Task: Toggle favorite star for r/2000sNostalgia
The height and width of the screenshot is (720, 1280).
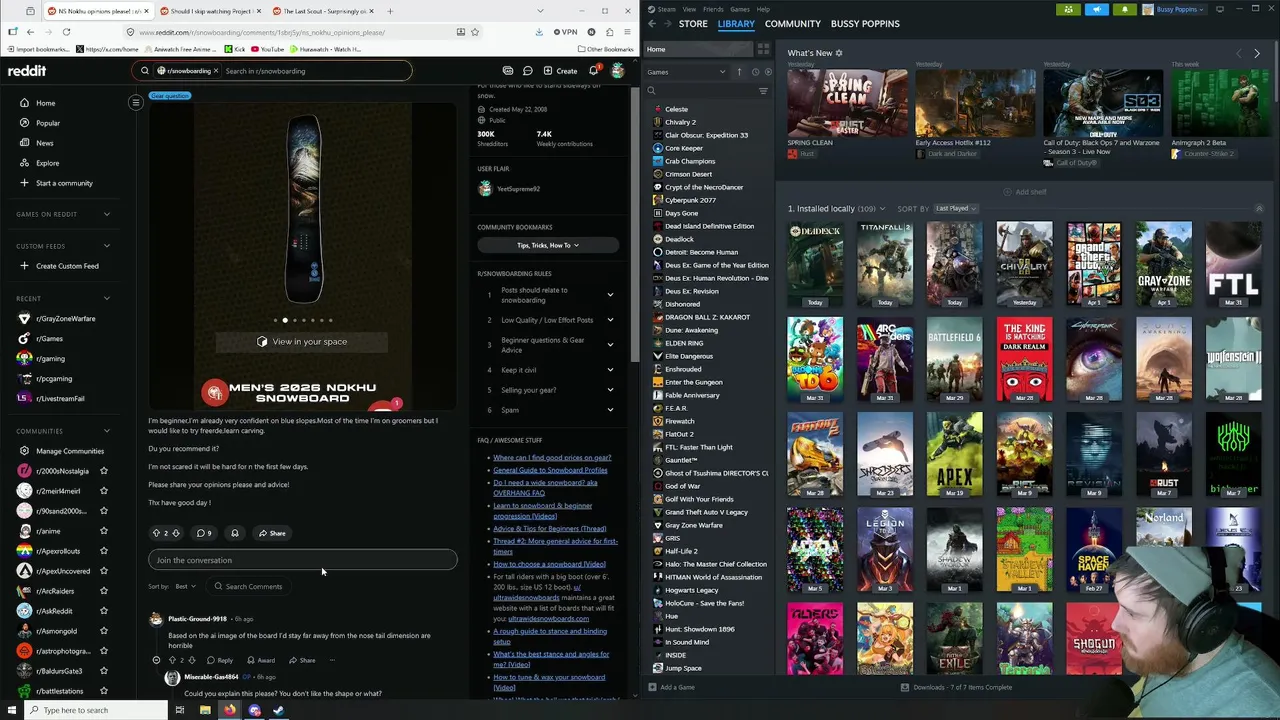Action: pos(104,471)
